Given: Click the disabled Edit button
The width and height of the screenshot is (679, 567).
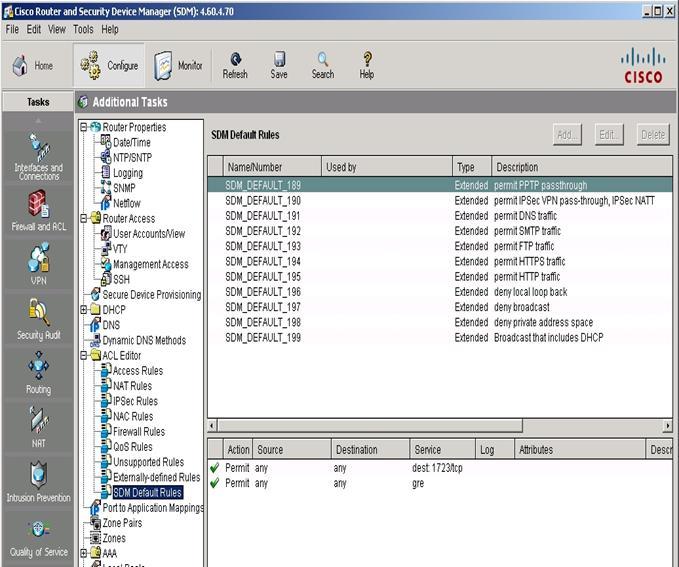Looking at the screenshot, I should (x=609, y=135).
